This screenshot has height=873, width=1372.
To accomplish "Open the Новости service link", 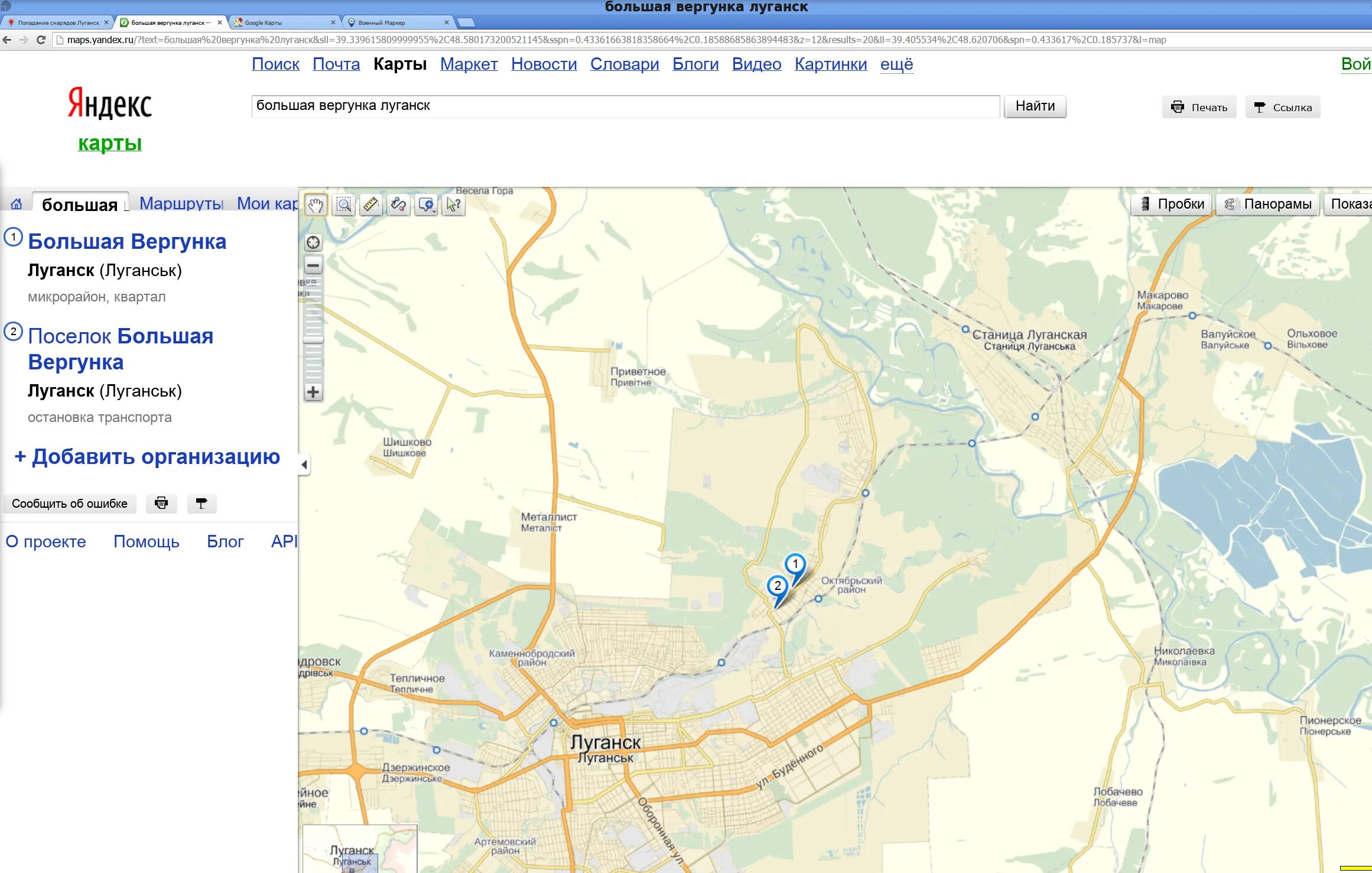I will (544, 64).
